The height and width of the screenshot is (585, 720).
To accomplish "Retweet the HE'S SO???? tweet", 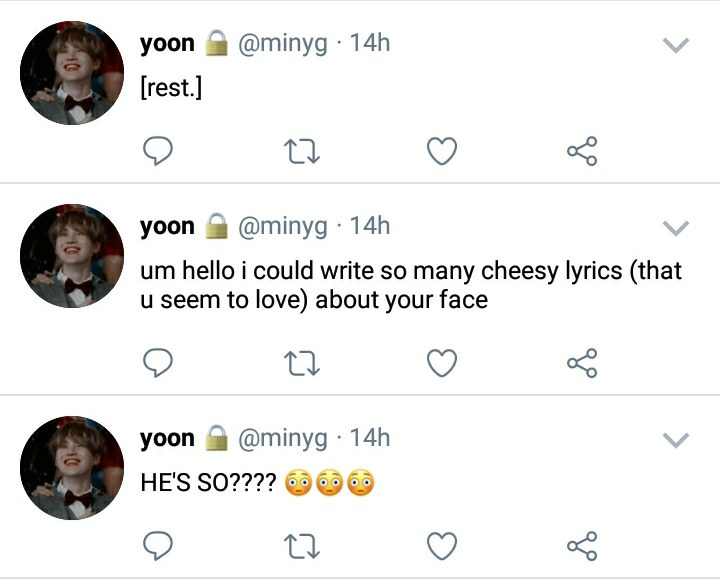I will (x=302, y=546).
